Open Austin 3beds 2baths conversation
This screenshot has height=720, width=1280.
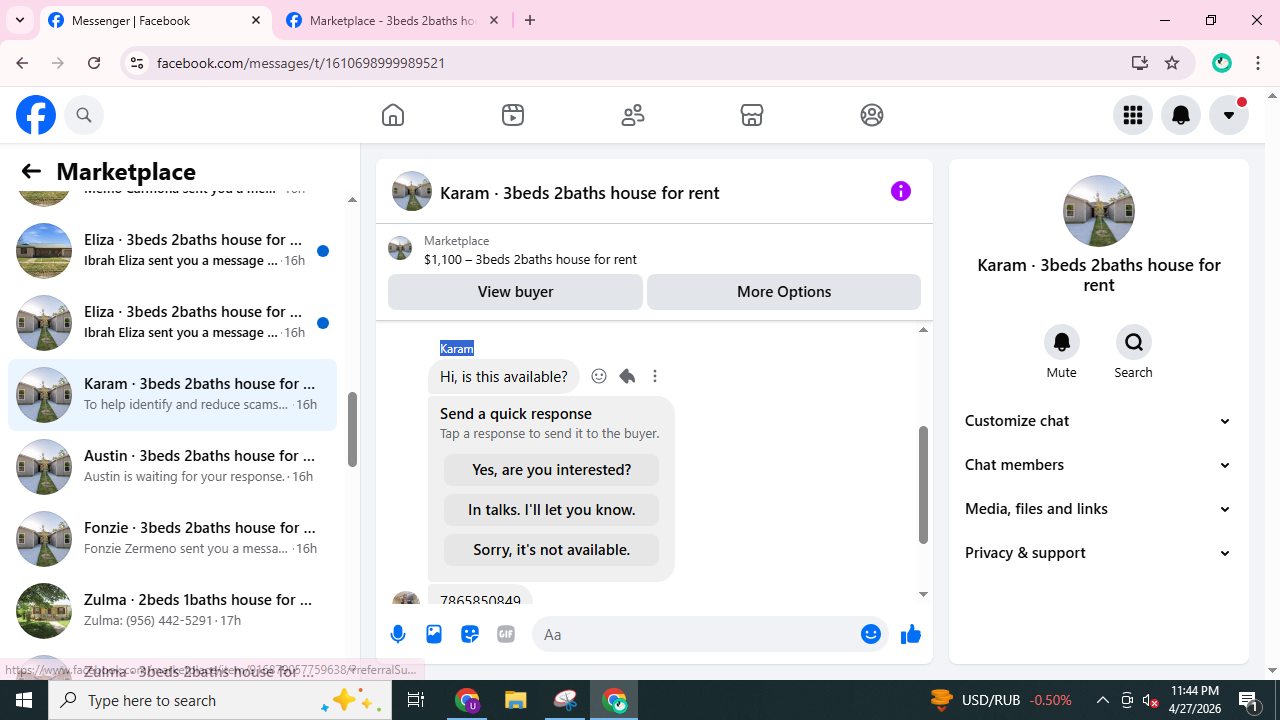pyautogui.click(x=172, y=467)
